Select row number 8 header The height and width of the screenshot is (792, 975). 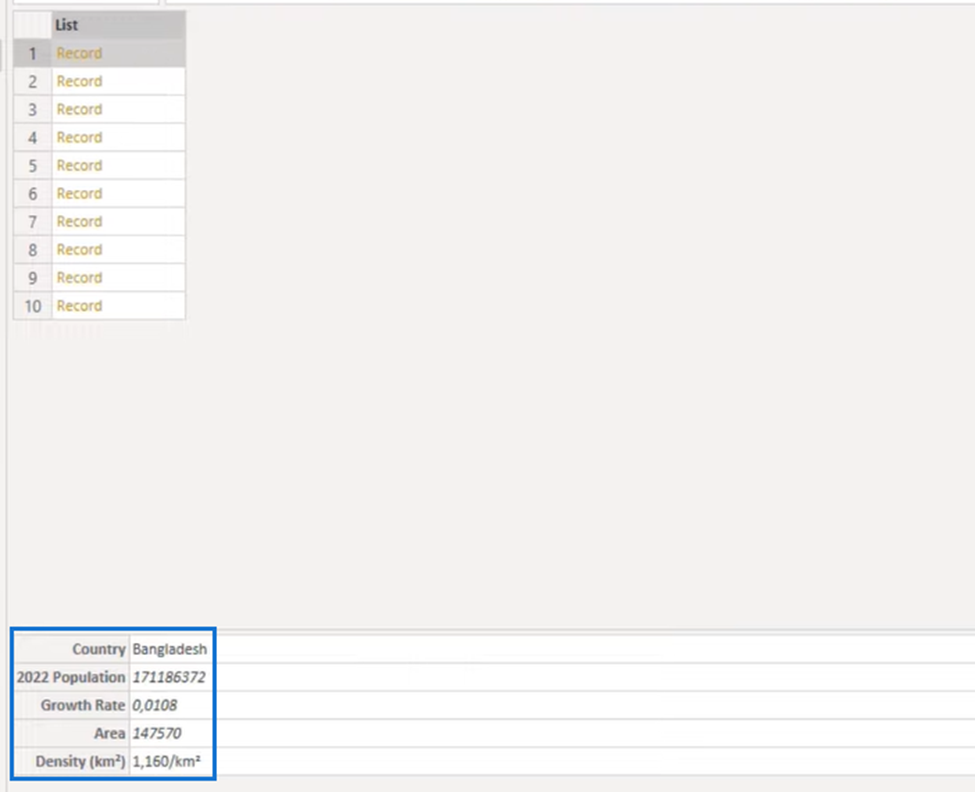pos(32,249)
